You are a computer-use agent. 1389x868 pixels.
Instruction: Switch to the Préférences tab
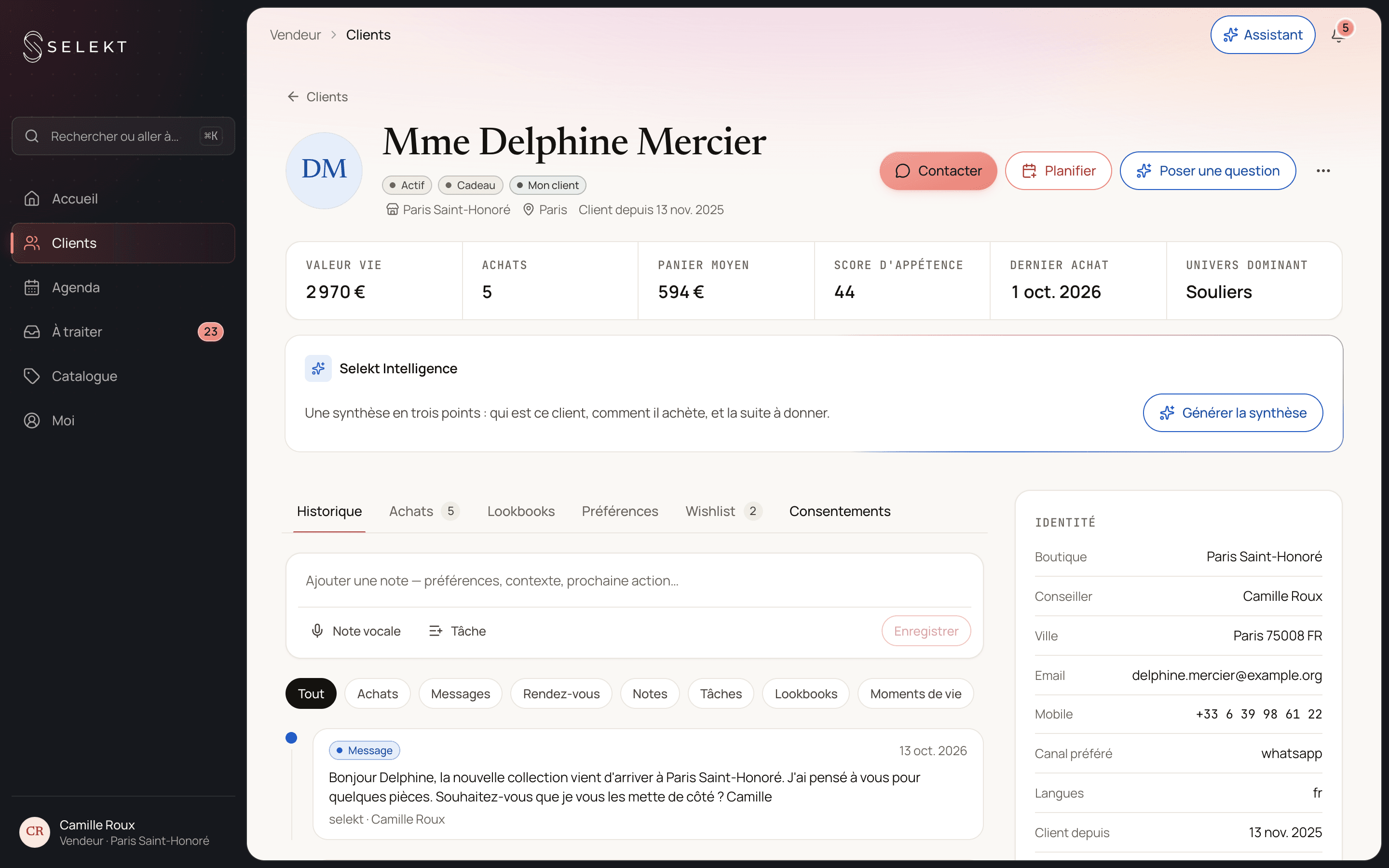(x=620, y=511)
